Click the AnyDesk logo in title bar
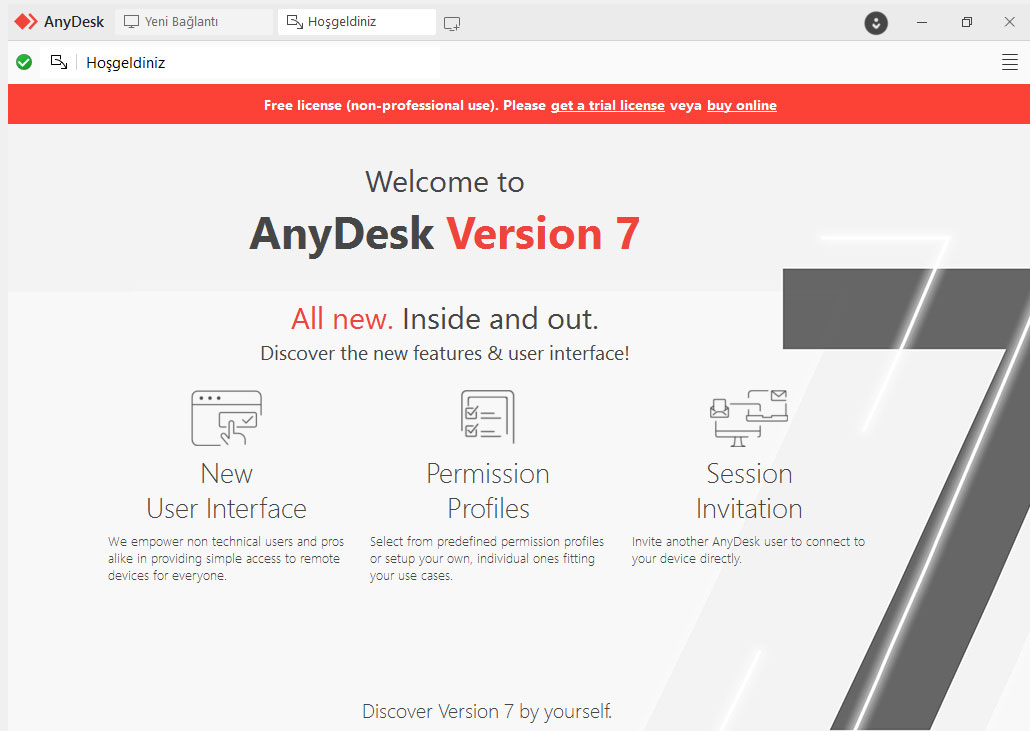Image resolution: width=1030 pixels, height=731 pixels. coord(59,22)
